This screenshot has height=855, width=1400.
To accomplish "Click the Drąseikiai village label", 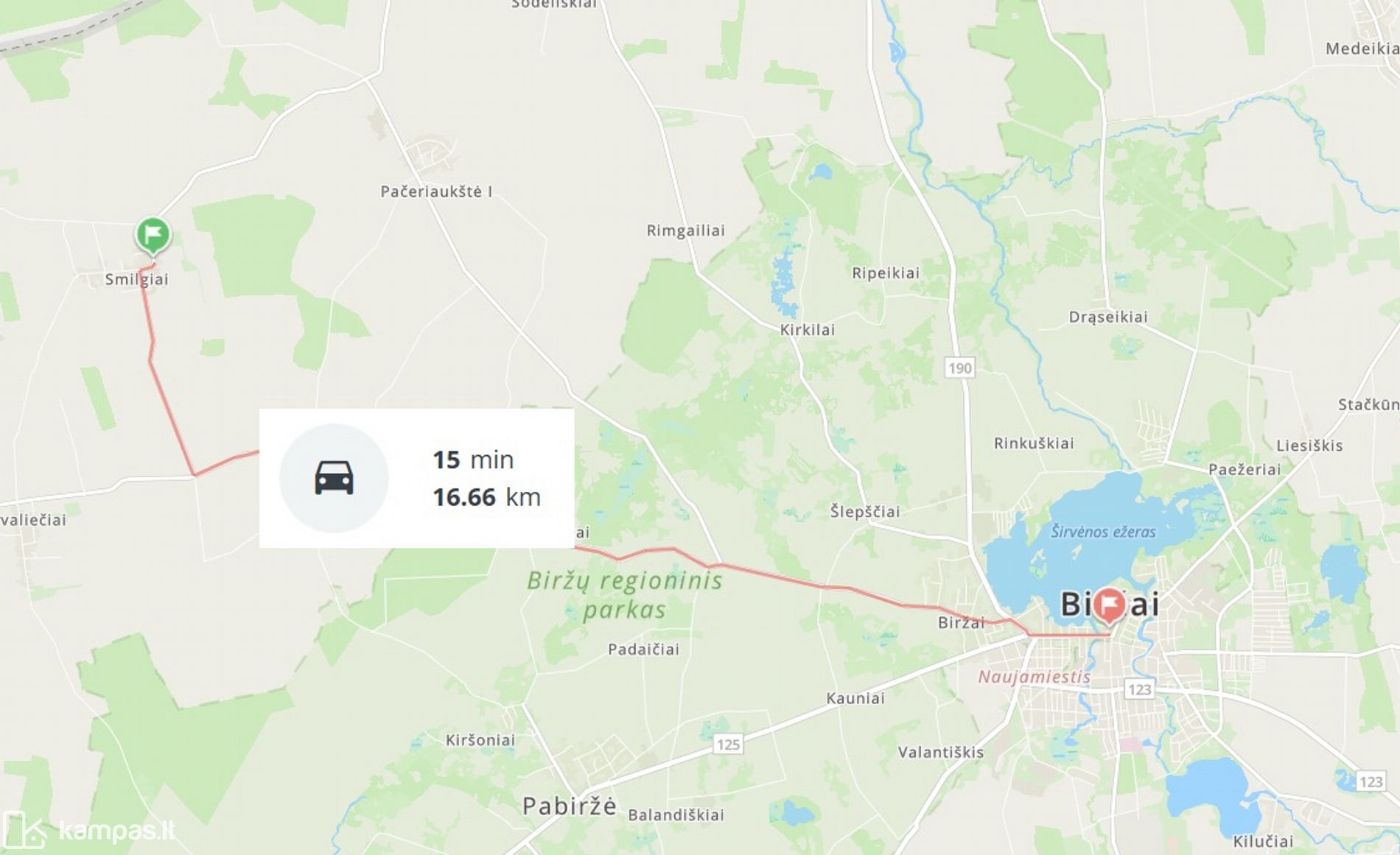I will (x=1108, y=317).
